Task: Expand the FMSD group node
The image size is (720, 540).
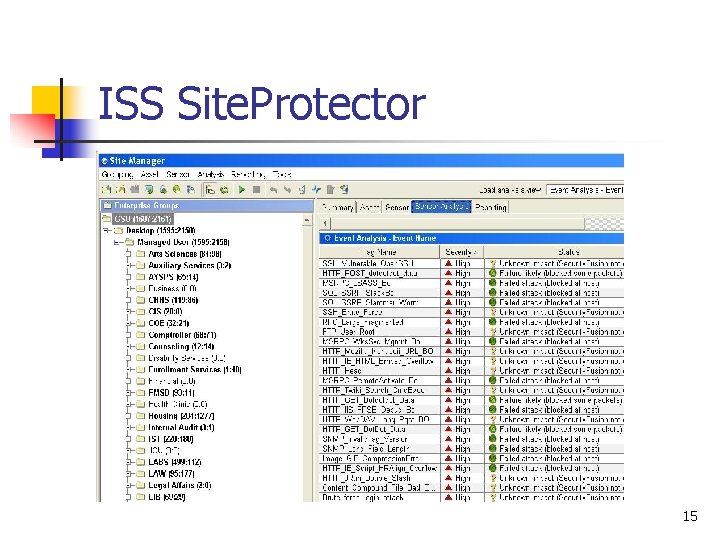Action: click(129, 393)
